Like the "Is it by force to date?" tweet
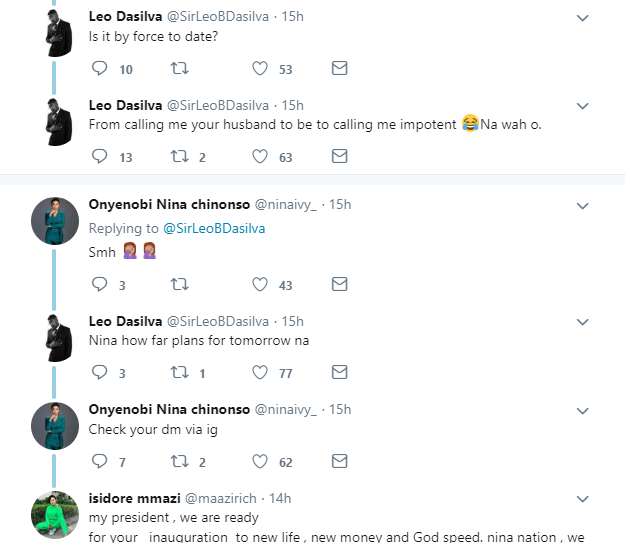The width and height of the screenshot is (625, 543). pos(260,68)
